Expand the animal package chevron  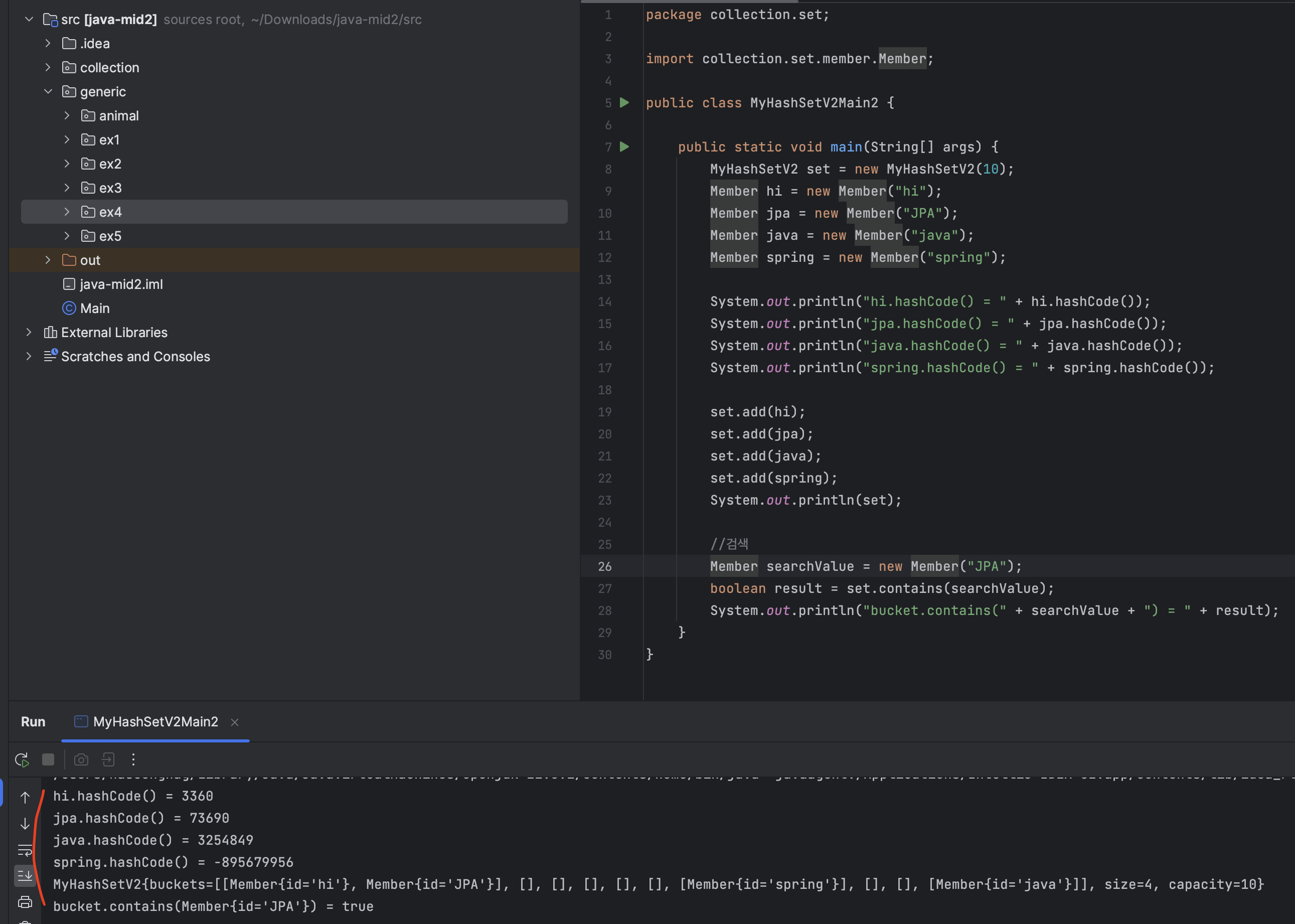point(67,115)
